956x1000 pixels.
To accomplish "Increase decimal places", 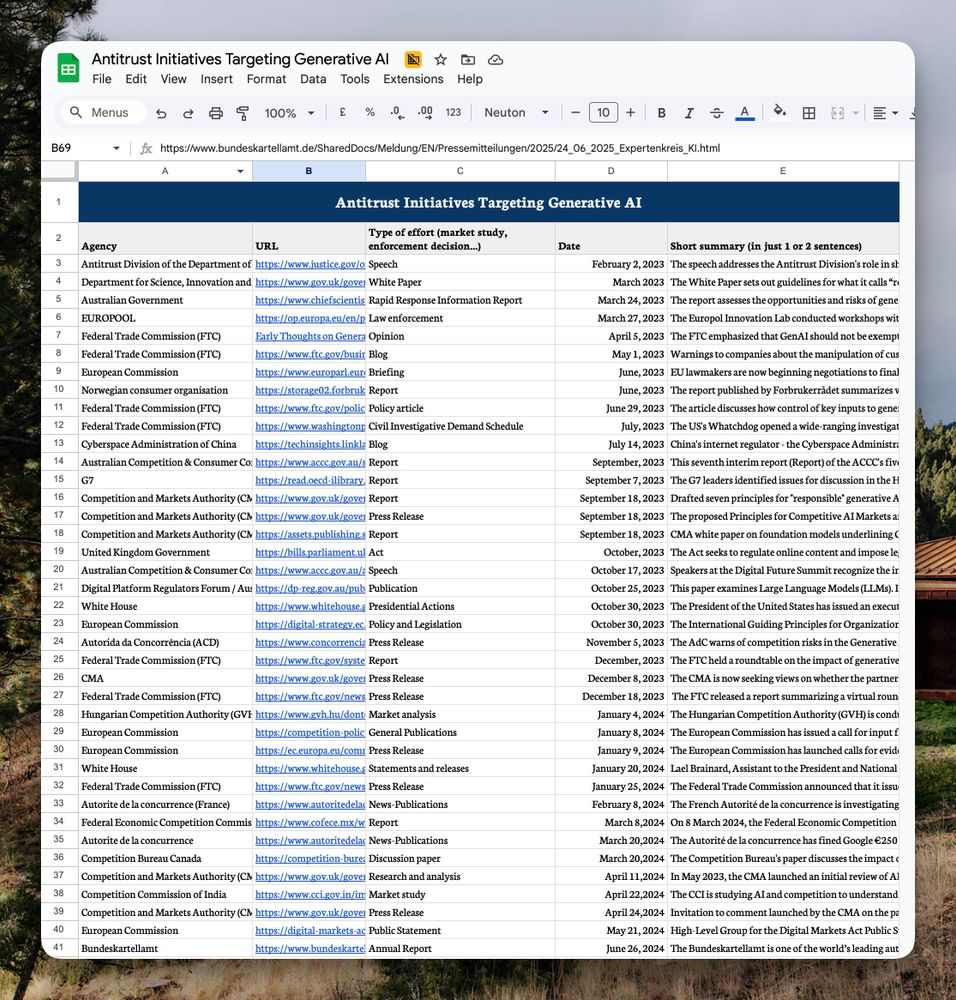I will pos(425,113).
